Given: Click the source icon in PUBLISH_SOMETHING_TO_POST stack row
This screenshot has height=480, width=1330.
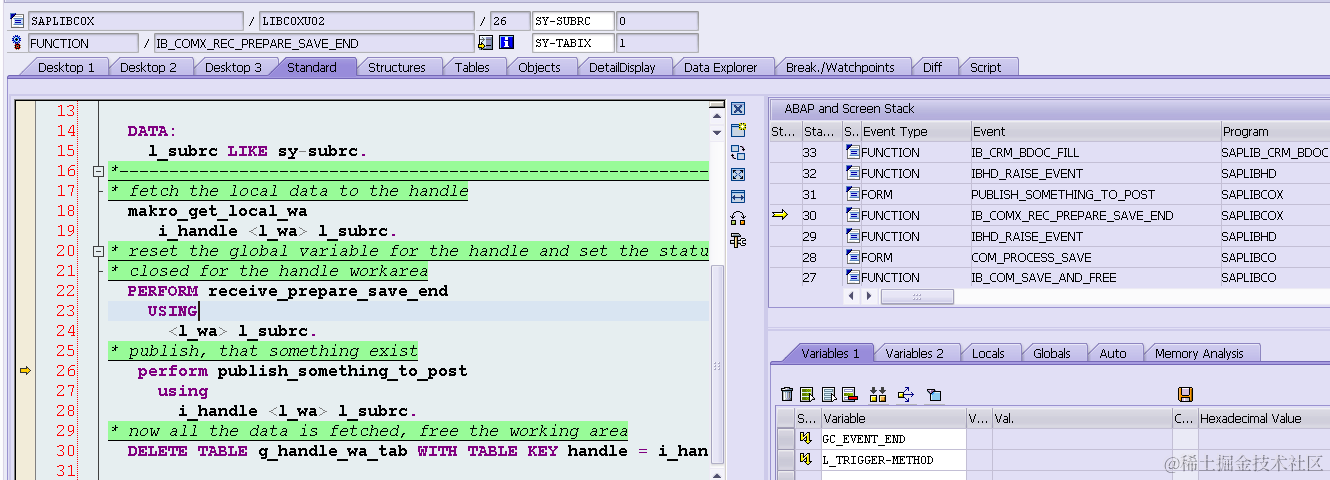Looking at the screenshot, I should pos(852,194).
